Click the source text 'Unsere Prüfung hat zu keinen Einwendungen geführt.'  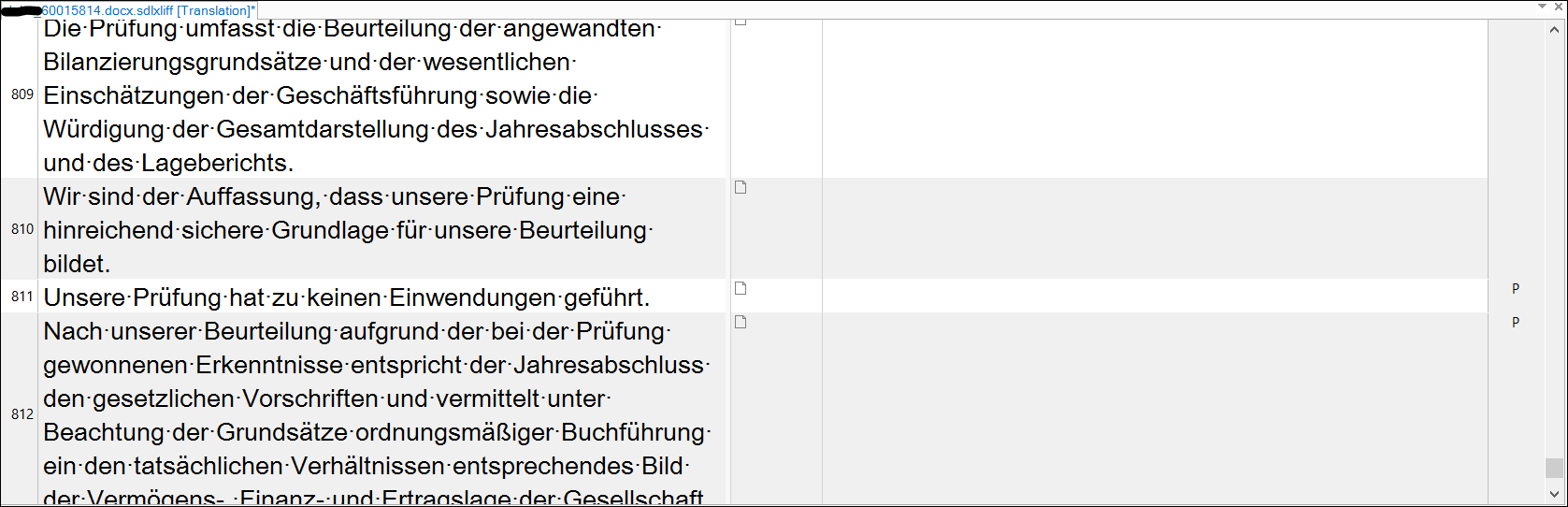(347, 297)
